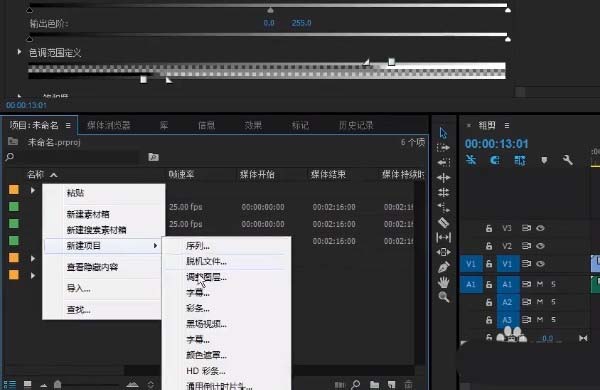Click the folder icon beside 未命名.prproj
The height and width of the screenshot is (390, 600).
coord(13,141)
